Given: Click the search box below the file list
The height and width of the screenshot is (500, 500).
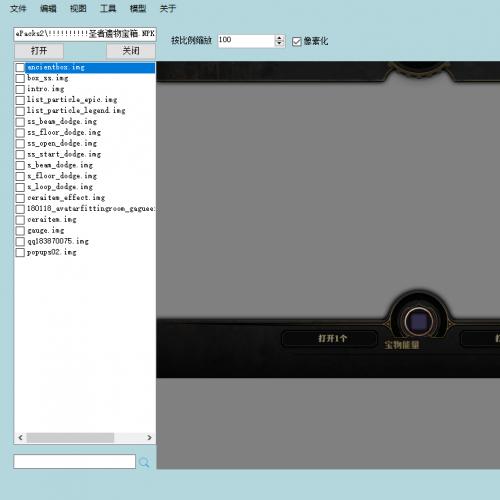Looking at the screenshot, I should point(75,461).
